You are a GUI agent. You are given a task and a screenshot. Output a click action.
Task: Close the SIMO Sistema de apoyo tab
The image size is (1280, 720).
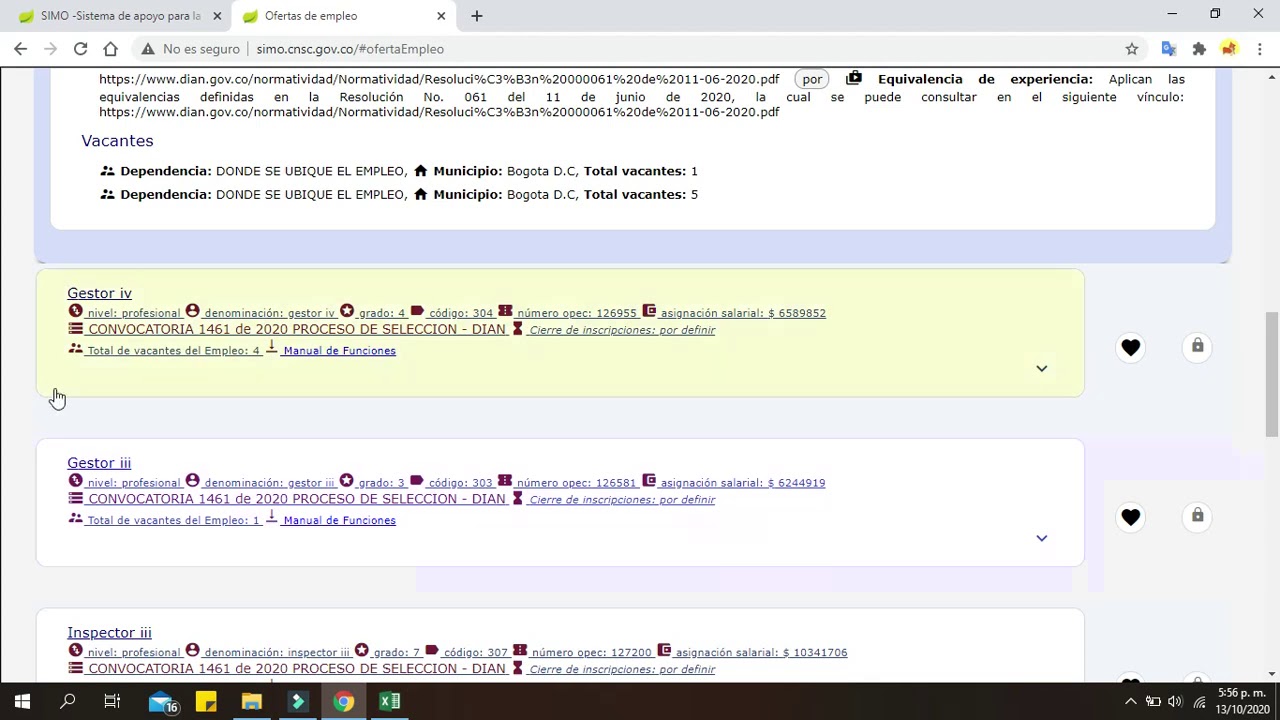click(217, 16)
